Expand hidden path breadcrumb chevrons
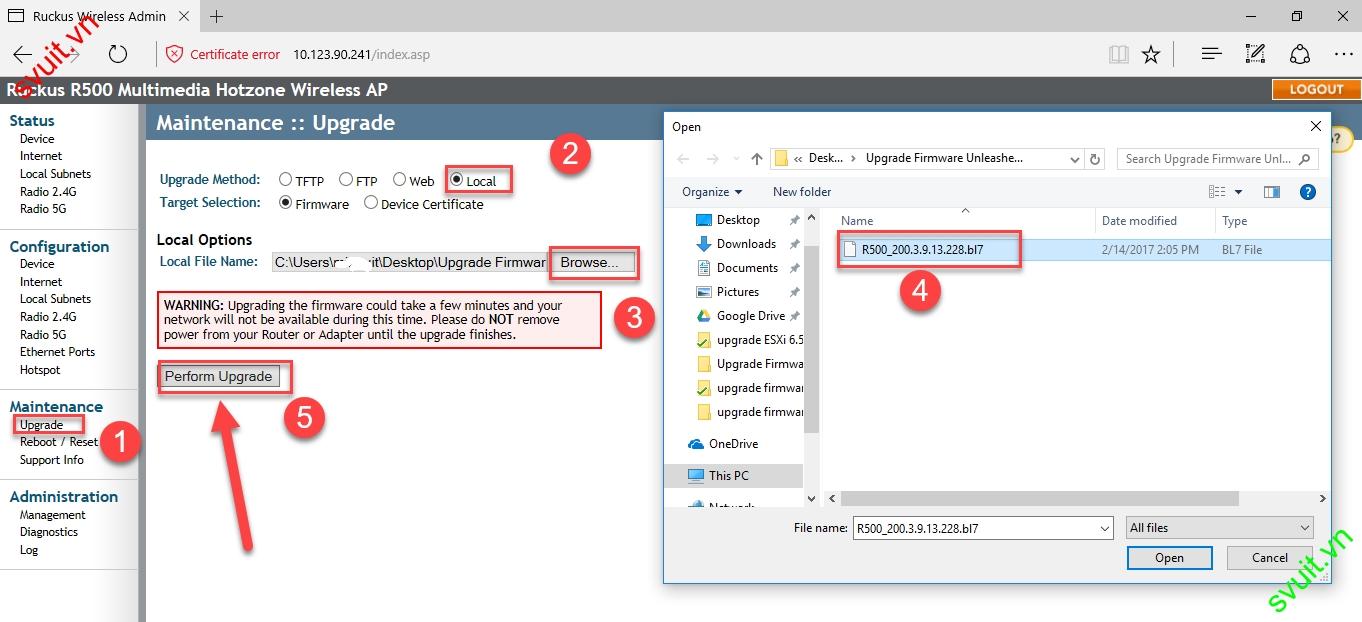 tap(799, 159)
